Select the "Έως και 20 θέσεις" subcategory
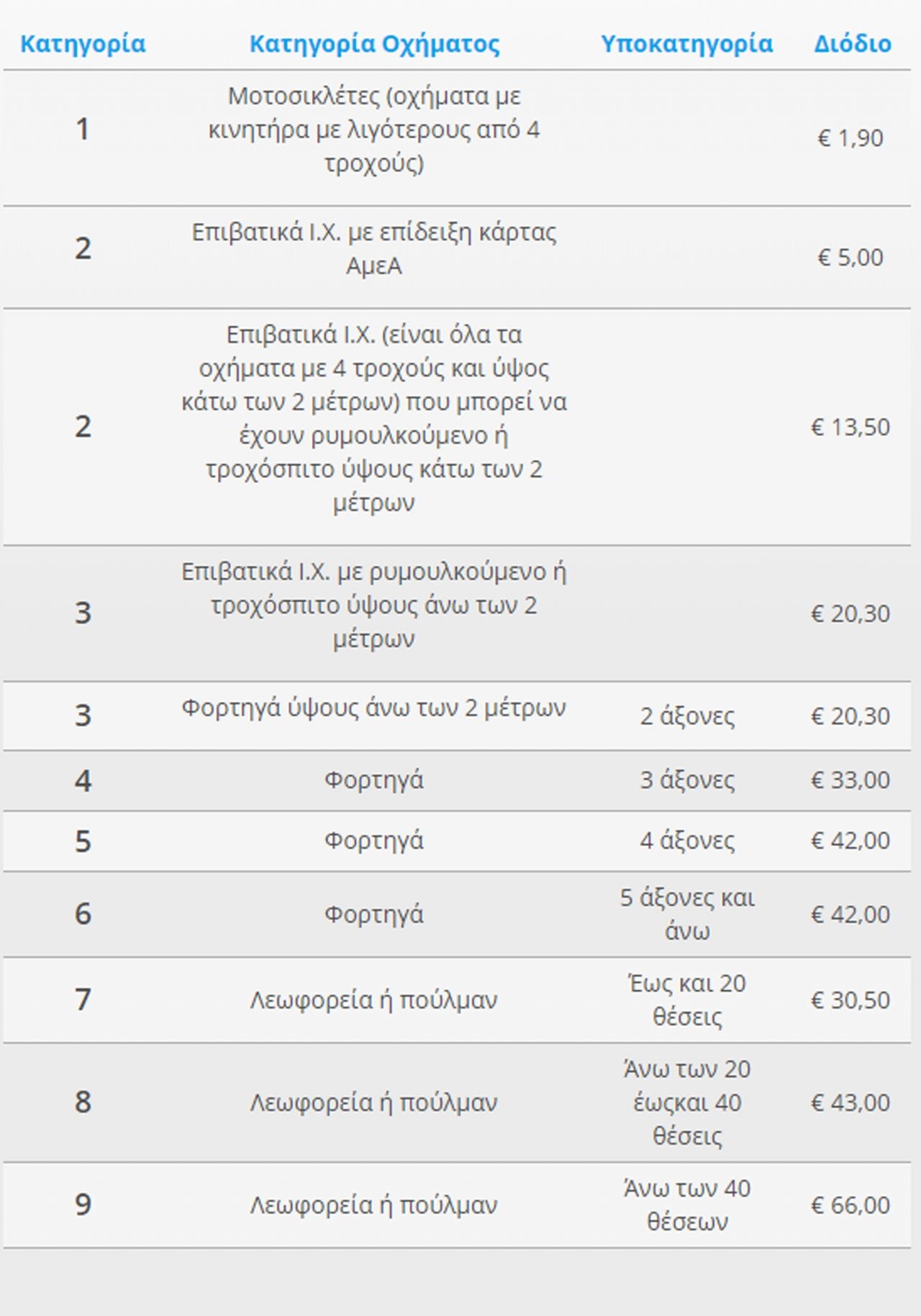Image resolution: width=921 pixels, height=1316 pixels. (687, 999)
